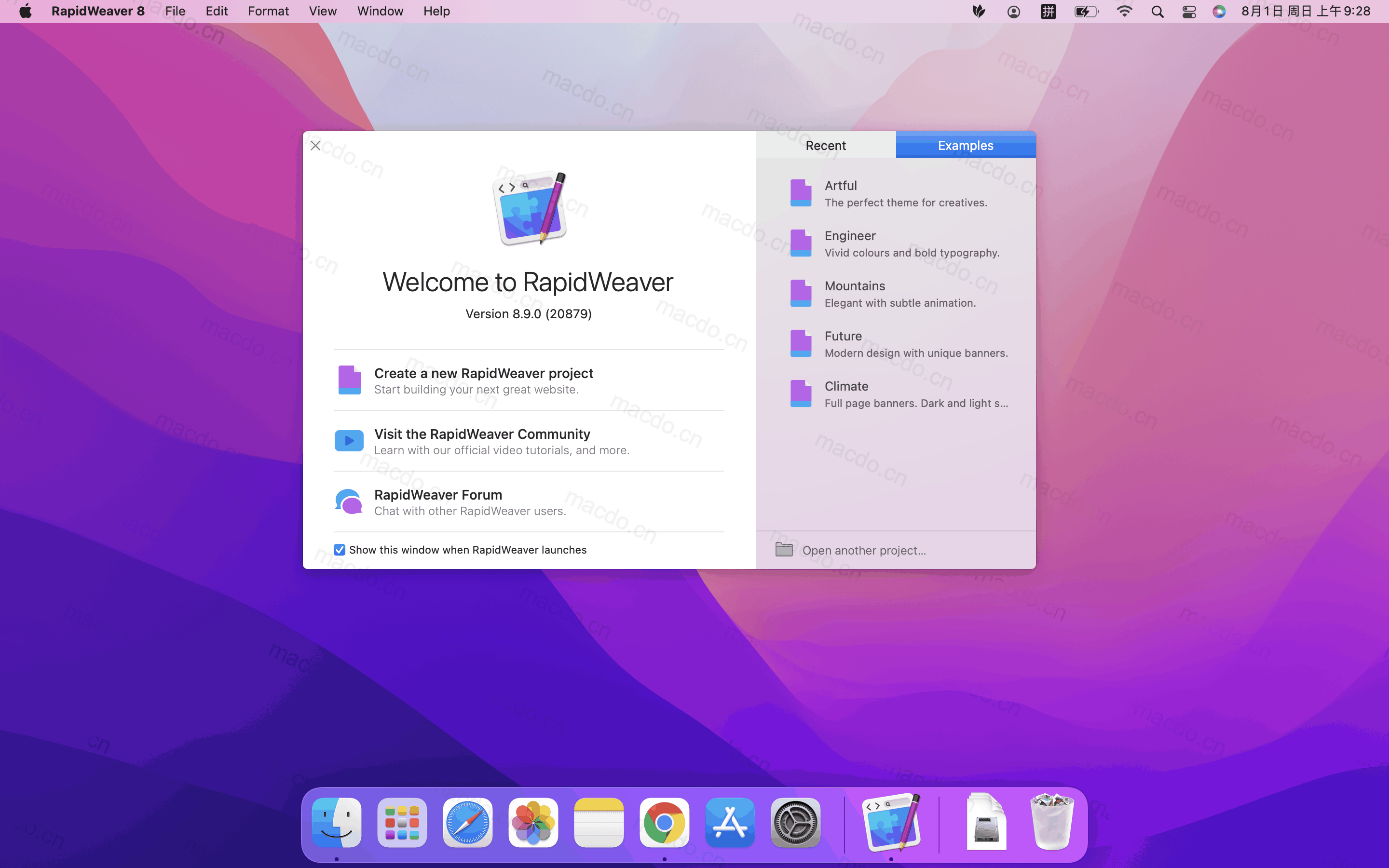Launch Google Chrome from the Dock
Image resolution: width=1389 pixels, height=868 pixels.
tap(664, 822)
